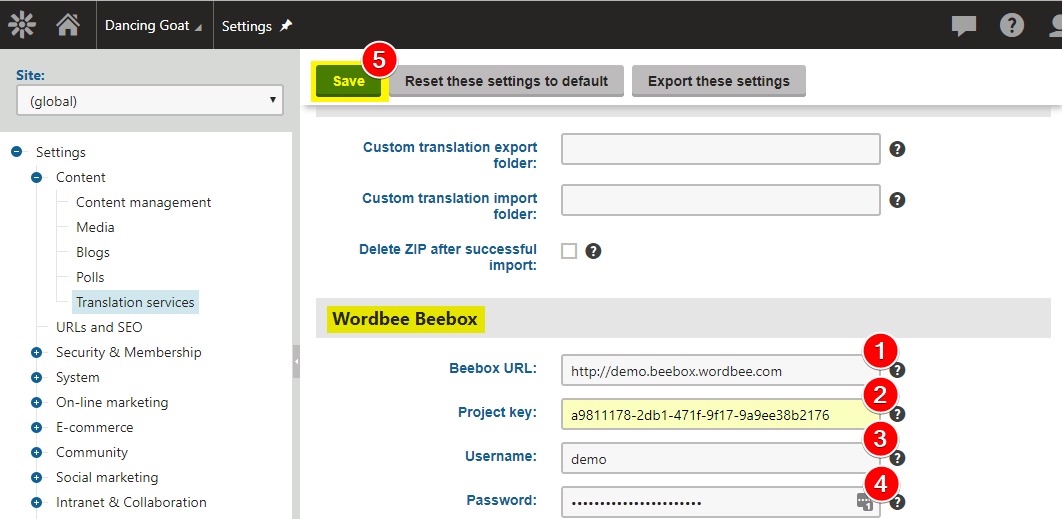Image resolution: width=1062 pixels, height=519 pixels.
Task: Select Translation services in the tree
Action: (135, 302)
